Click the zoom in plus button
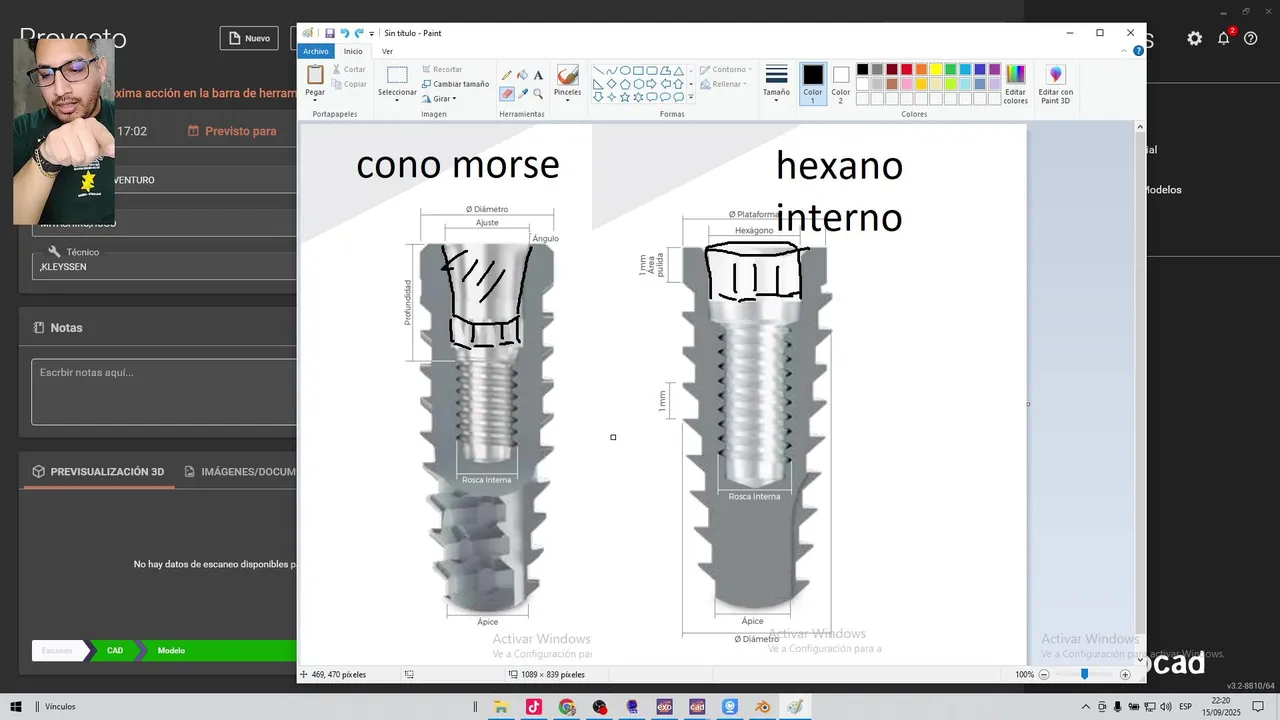Image resolution: width=1280 pixels, height=720 pixels. (1125, 675)
